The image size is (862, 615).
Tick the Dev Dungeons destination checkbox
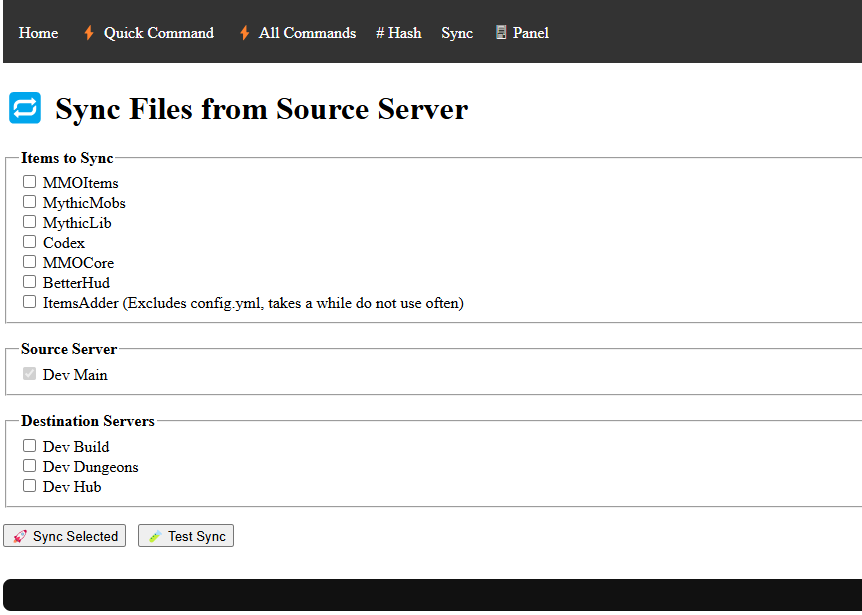30,466
